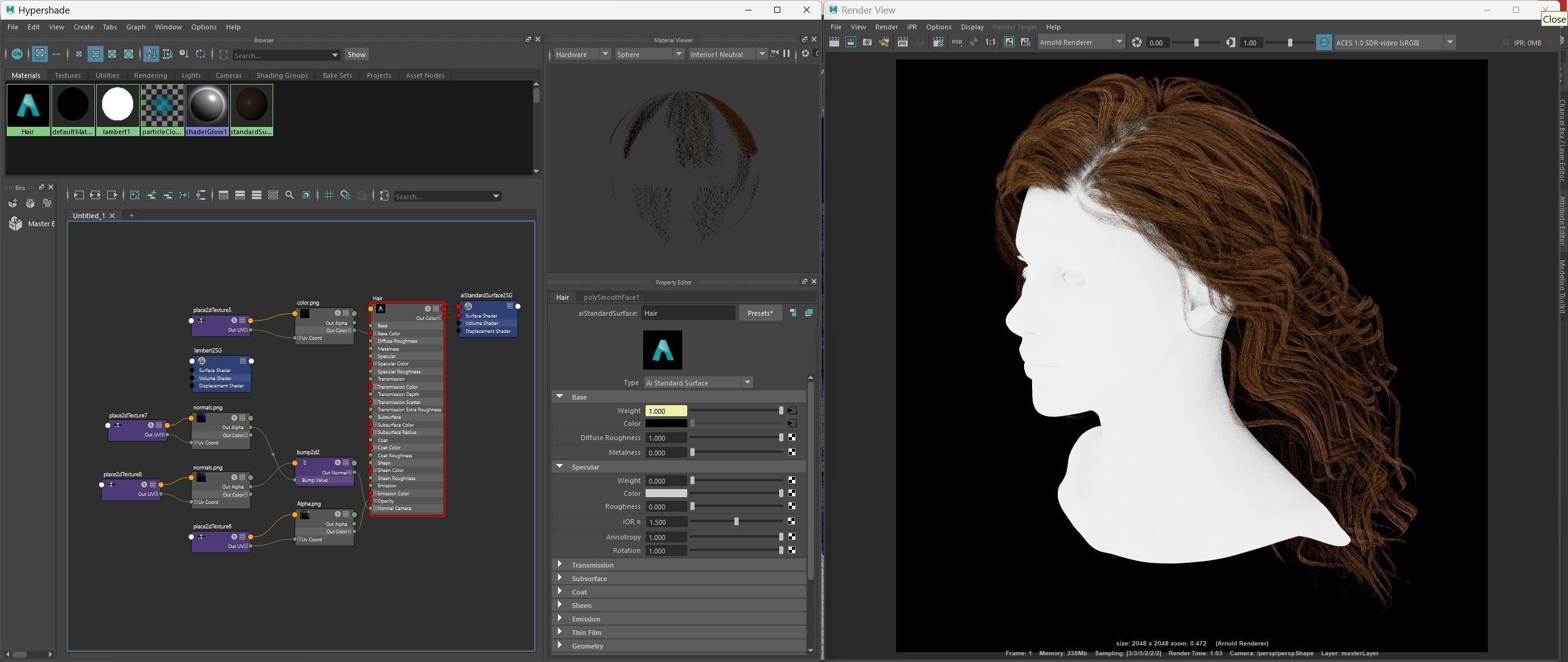The height and width of the screenshot is (662, 1568).
Task: Toggle Metalness map checker button
Action: [x=792, y=452]
